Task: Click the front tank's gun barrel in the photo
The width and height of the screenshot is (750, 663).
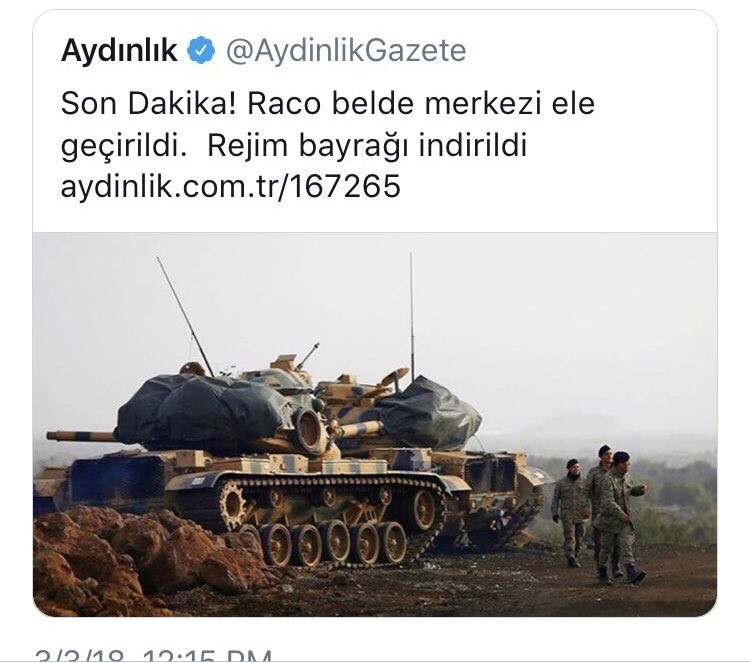Action: (x=82, y=436)
